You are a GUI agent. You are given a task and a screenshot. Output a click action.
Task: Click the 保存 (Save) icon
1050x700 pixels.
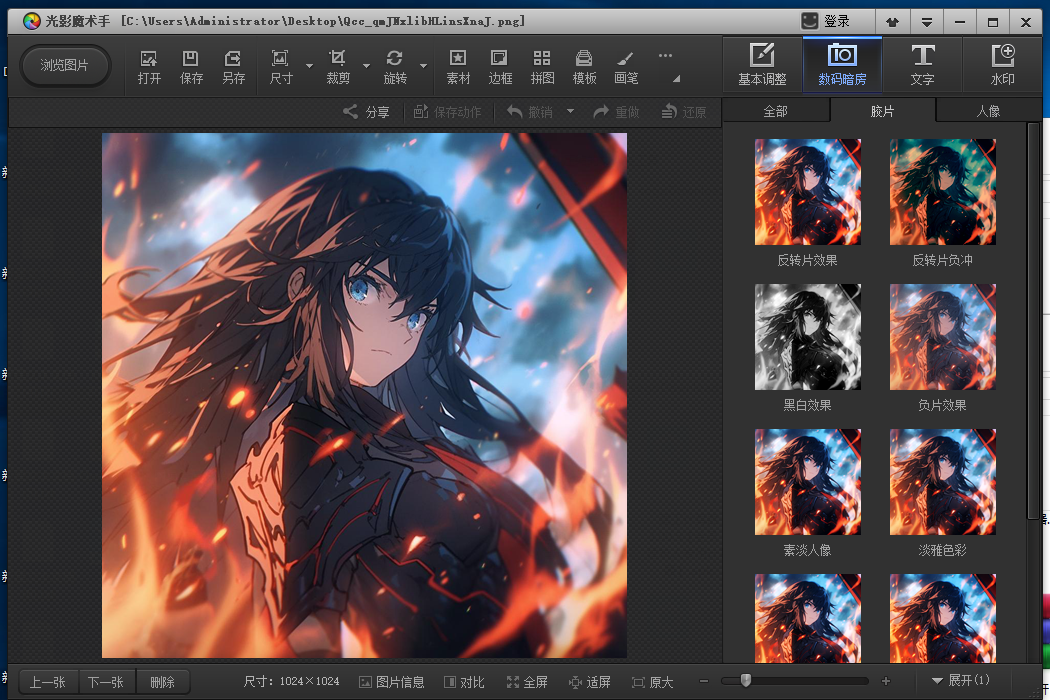[191, 66]
